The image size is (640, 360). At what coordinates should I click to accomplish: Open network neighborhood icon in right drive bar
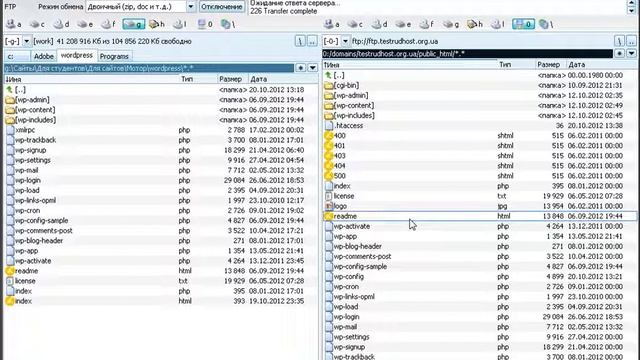coord(546,24)
